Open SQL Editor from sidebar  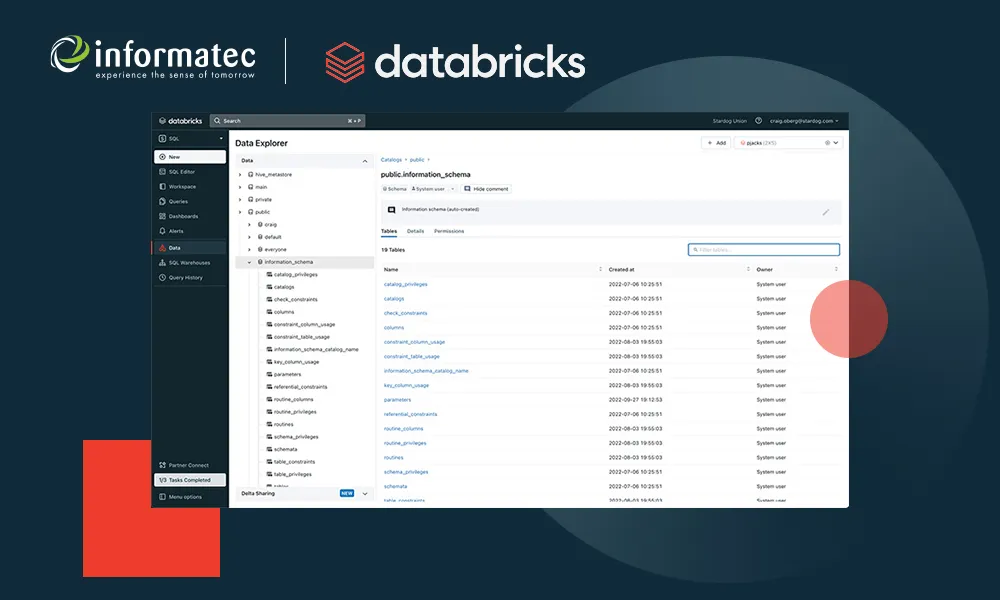(177, 172)
